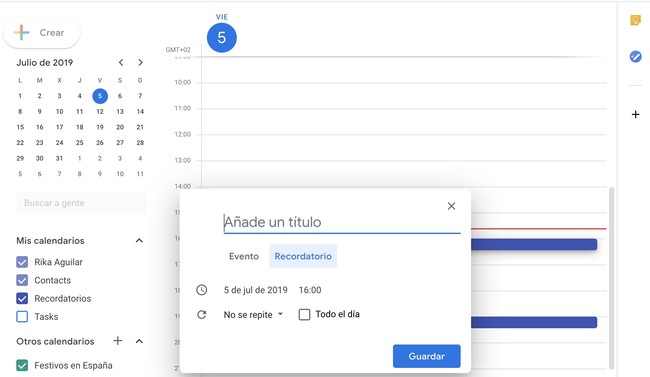
Task: Select day 5 in the mini calendar
Action: point(100,96)
